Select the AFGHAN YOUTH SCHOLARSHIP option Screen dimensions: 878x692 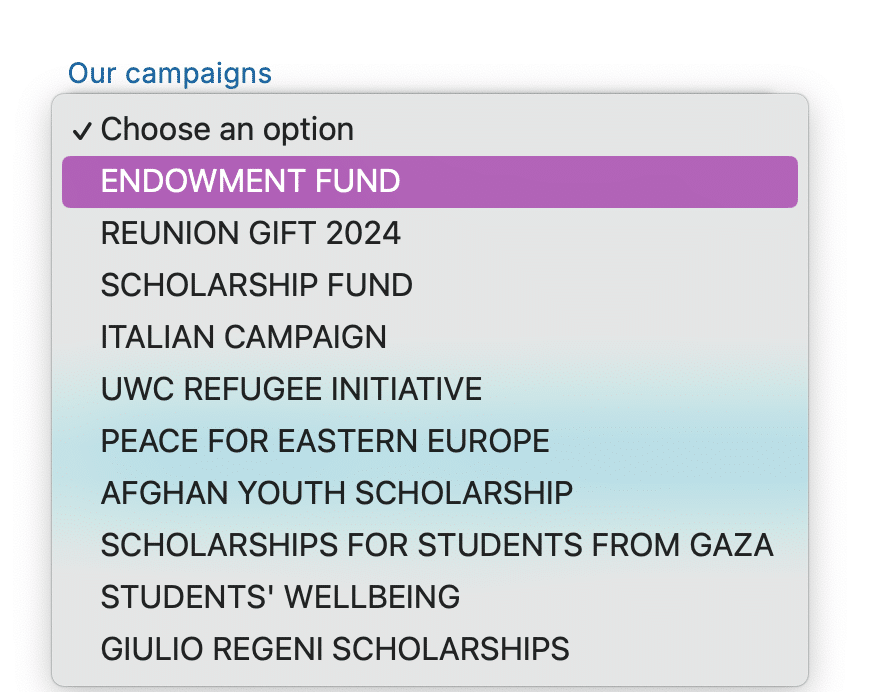point(336,493)
